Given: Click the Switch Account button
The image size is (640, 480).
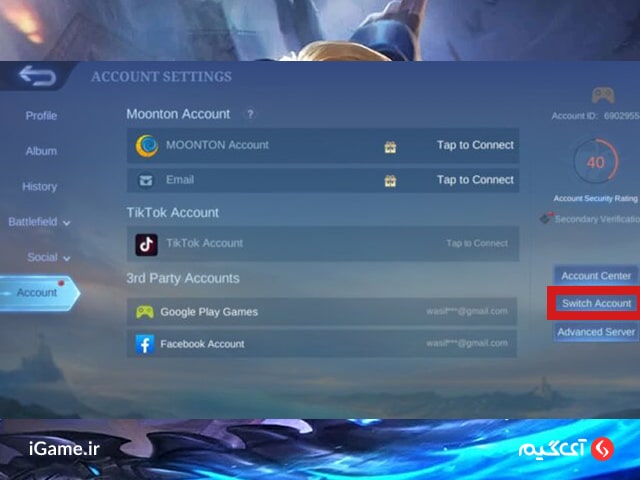Looking at the screenshot, I should click(x=596, y=303).
